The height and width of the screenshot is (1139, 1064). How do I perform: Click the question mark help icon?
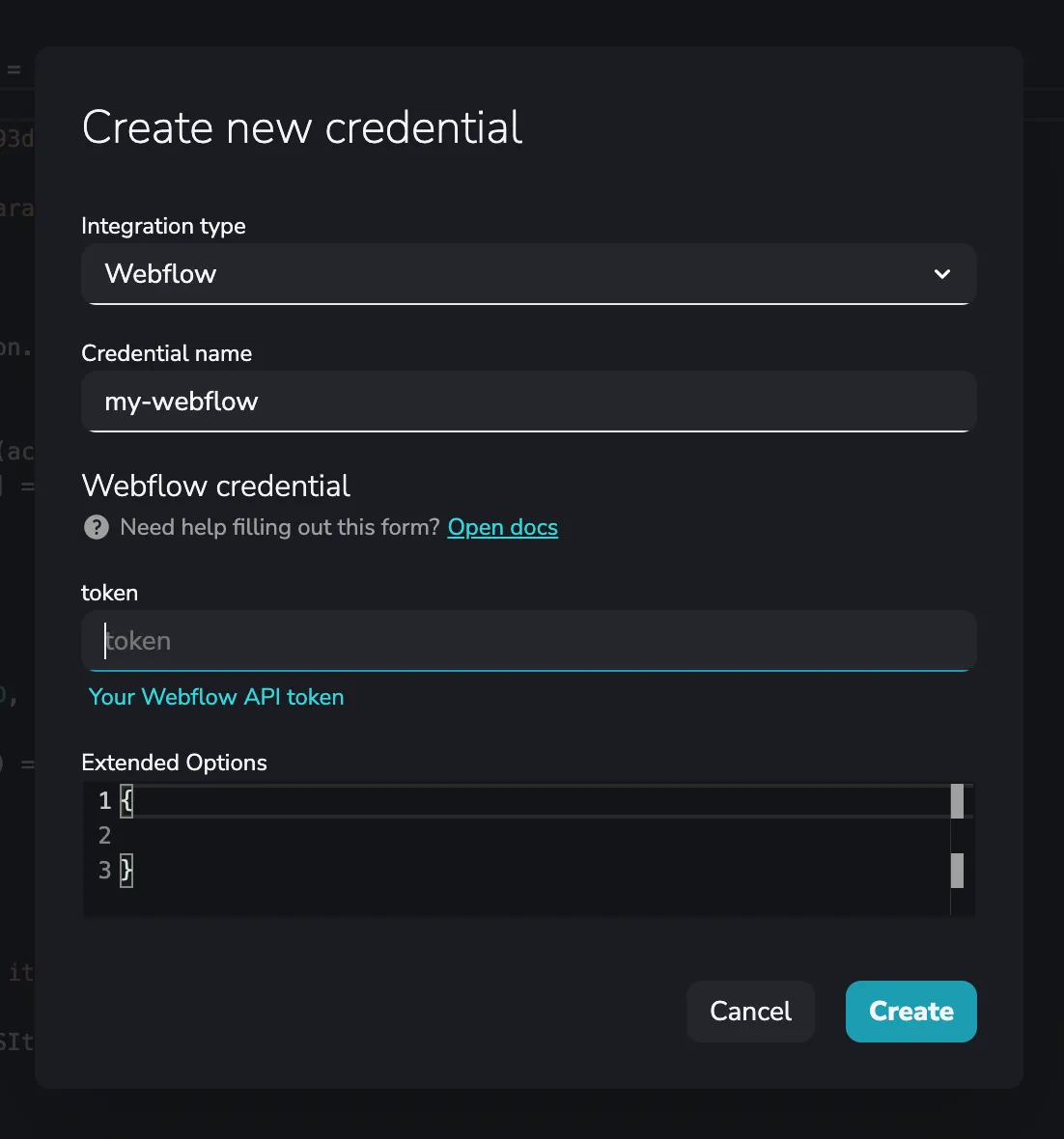click(x=97, y=527)
